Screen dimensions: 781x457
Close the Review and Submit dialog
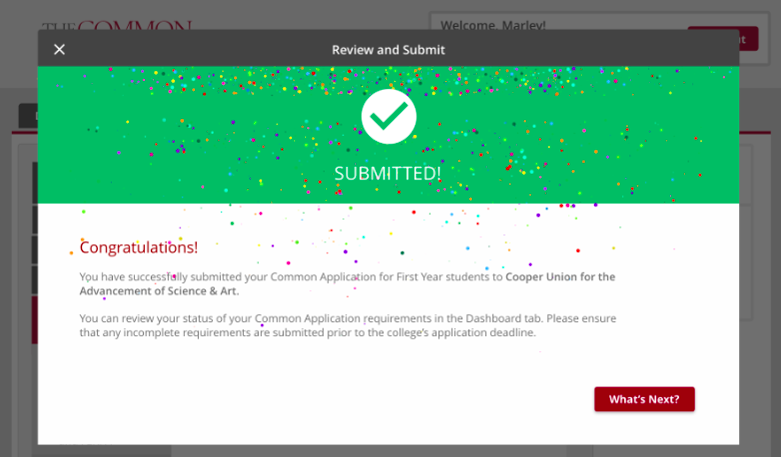[59, 49]
